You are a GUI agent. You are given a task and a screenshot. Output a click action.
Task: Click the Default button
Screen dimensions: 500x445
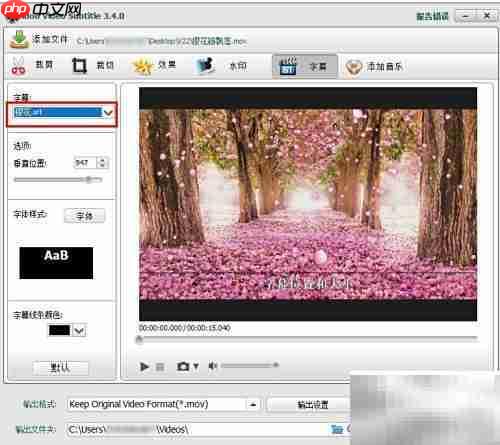60,368
